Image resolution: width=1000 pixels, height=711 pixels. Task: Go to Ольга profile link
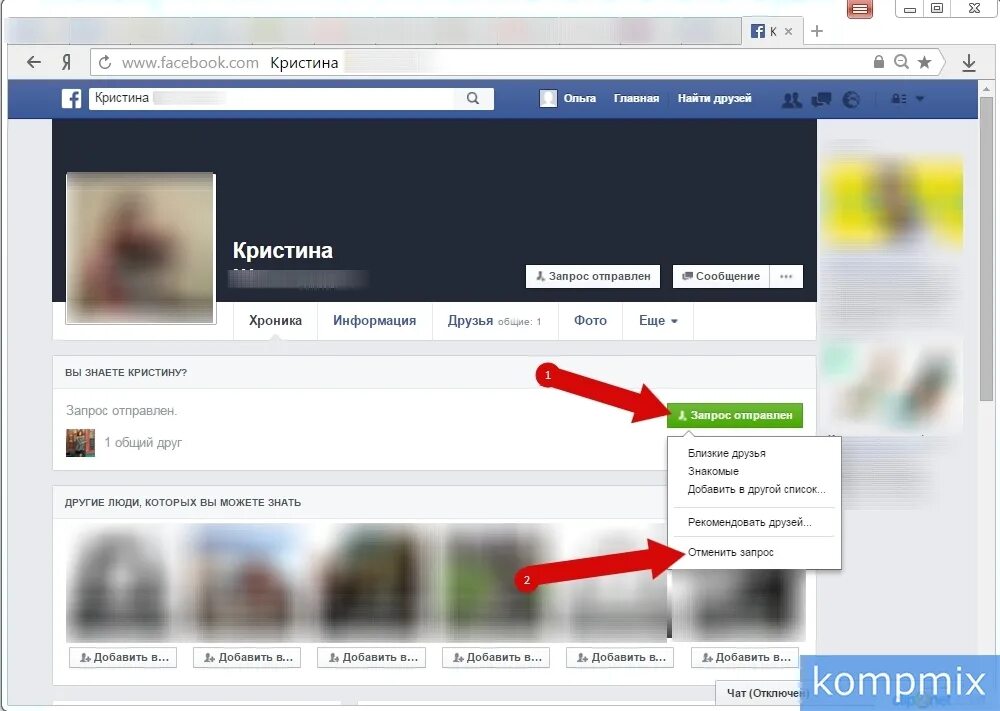[x=579, y=98]
